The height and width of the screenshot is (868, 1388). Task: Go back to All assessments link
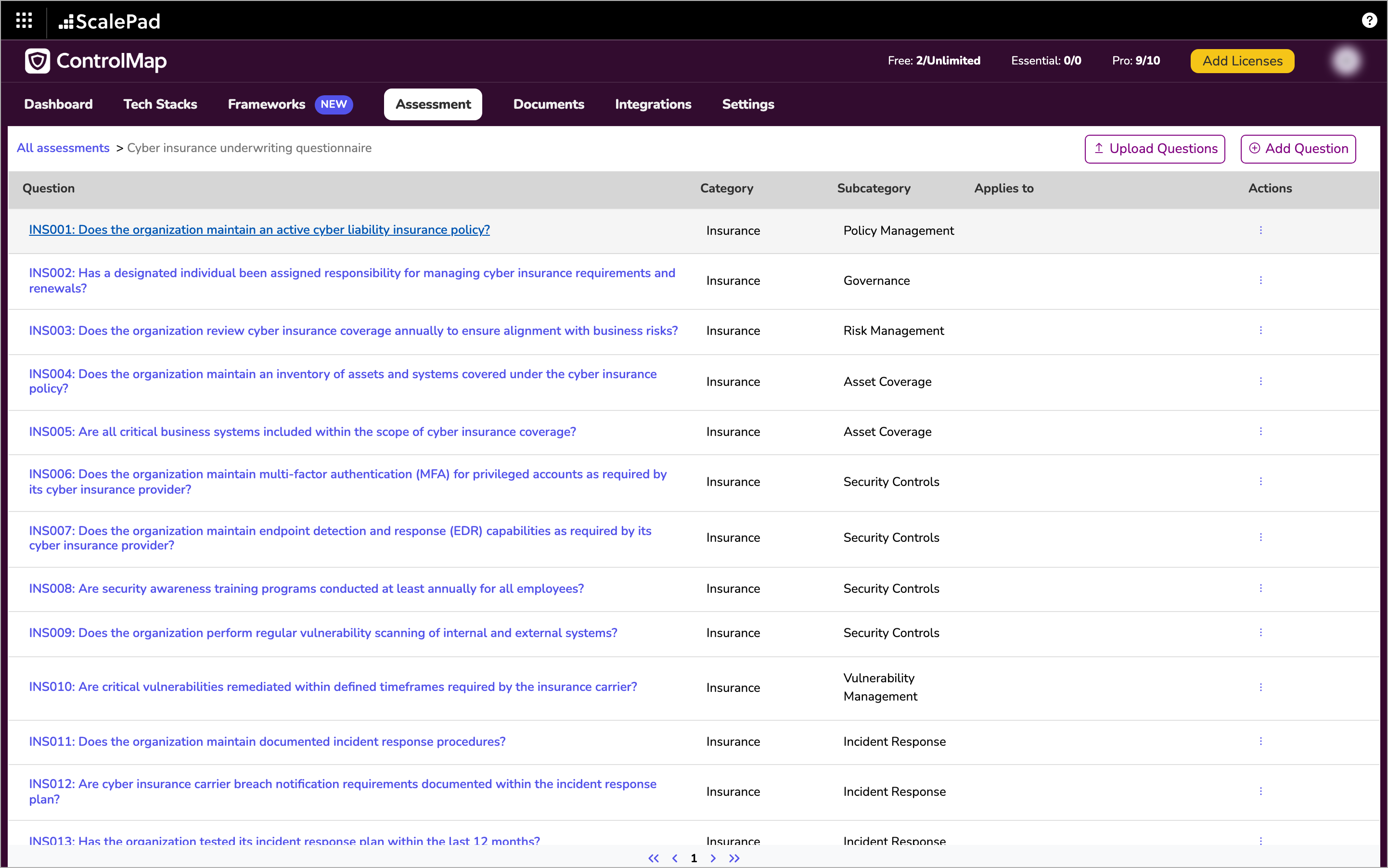click(x=63, y=148)
